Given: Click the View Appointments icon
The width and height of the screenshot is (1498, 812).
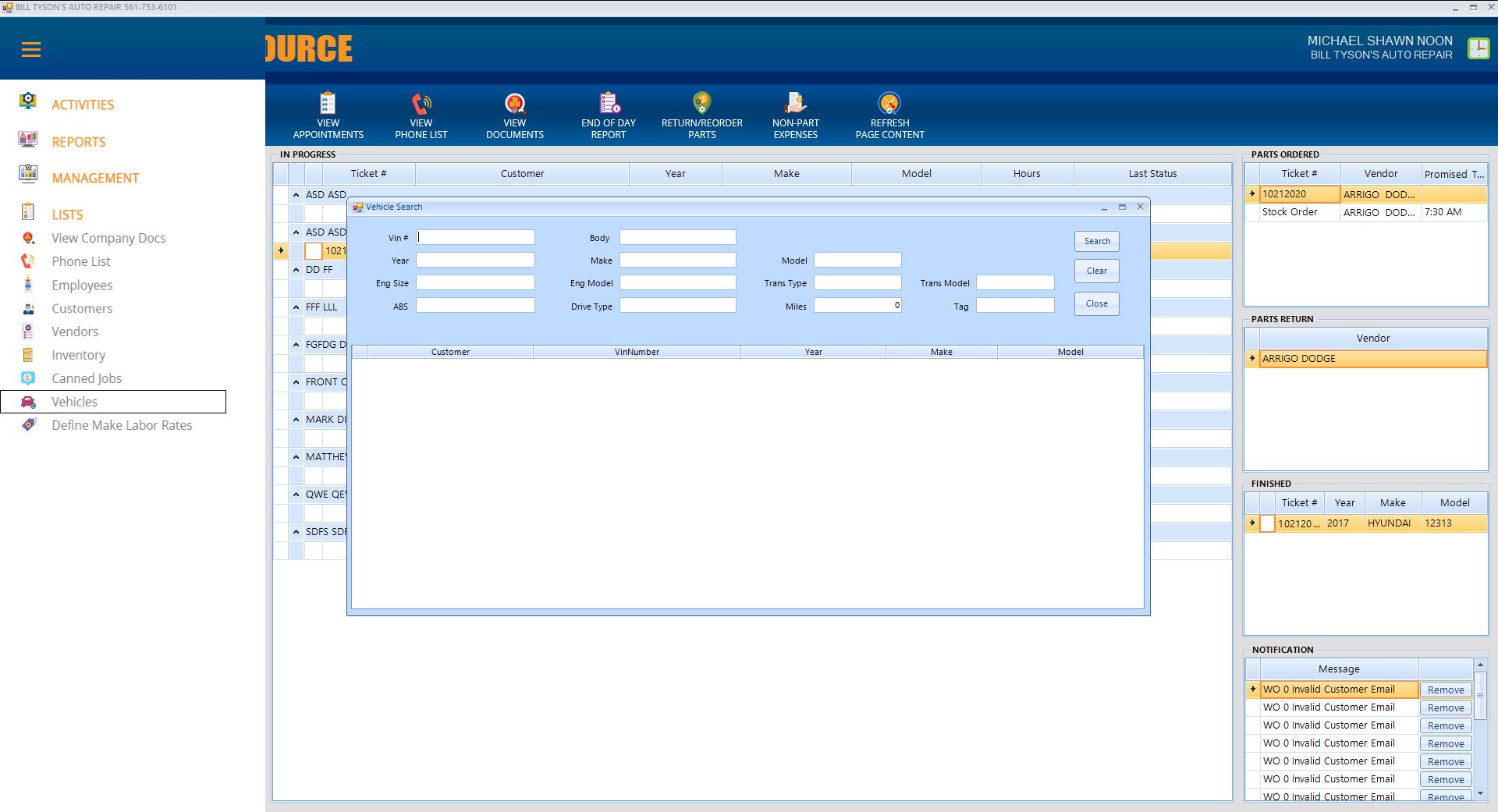Looking at the screenshot, I should (x=328, y=105).
